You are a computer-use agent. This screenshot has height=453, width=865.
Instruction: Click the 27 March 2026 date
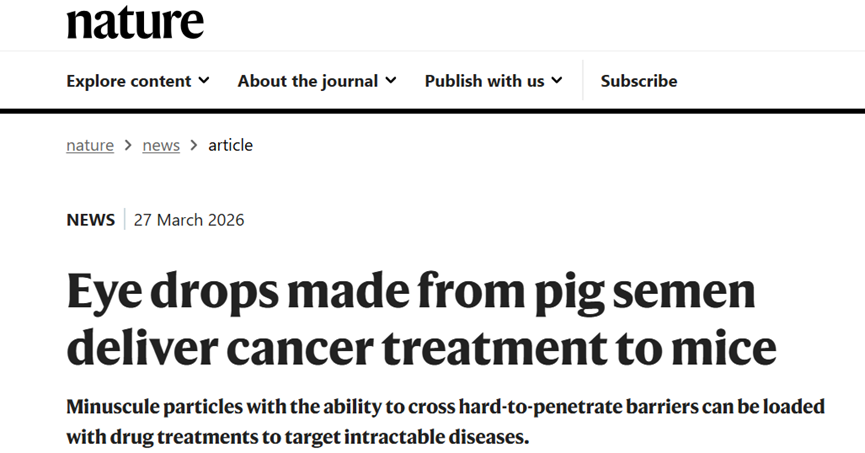[189, 220]
